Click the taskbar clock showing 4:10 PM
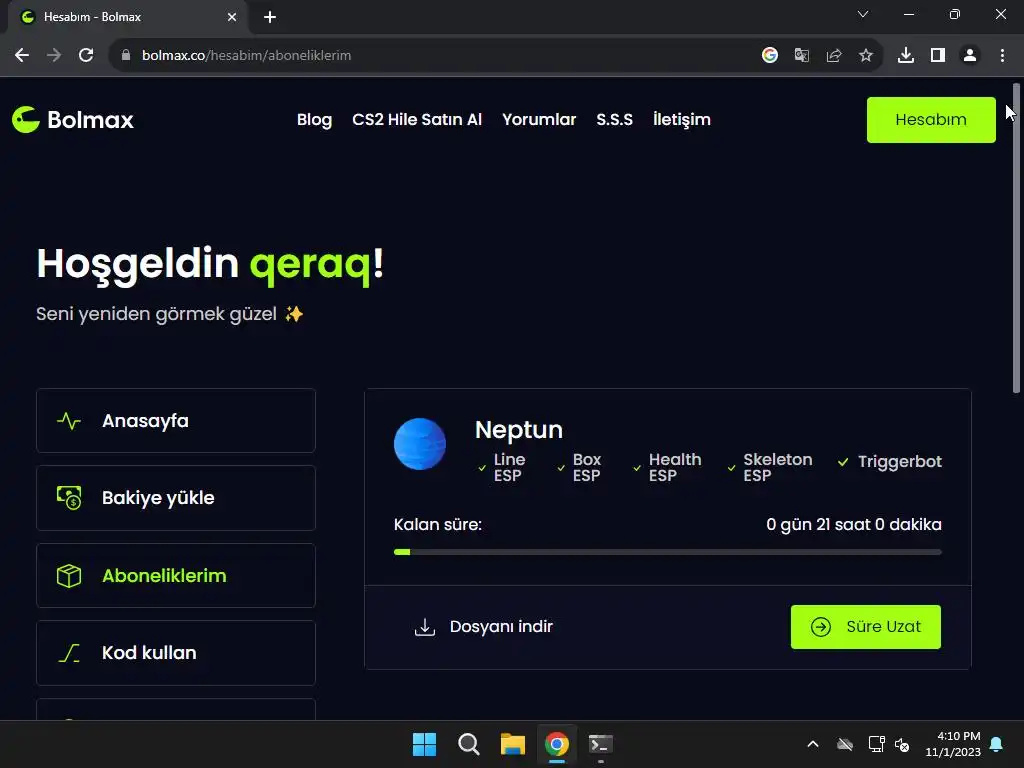1024x768 pixels. coord(953,744)
